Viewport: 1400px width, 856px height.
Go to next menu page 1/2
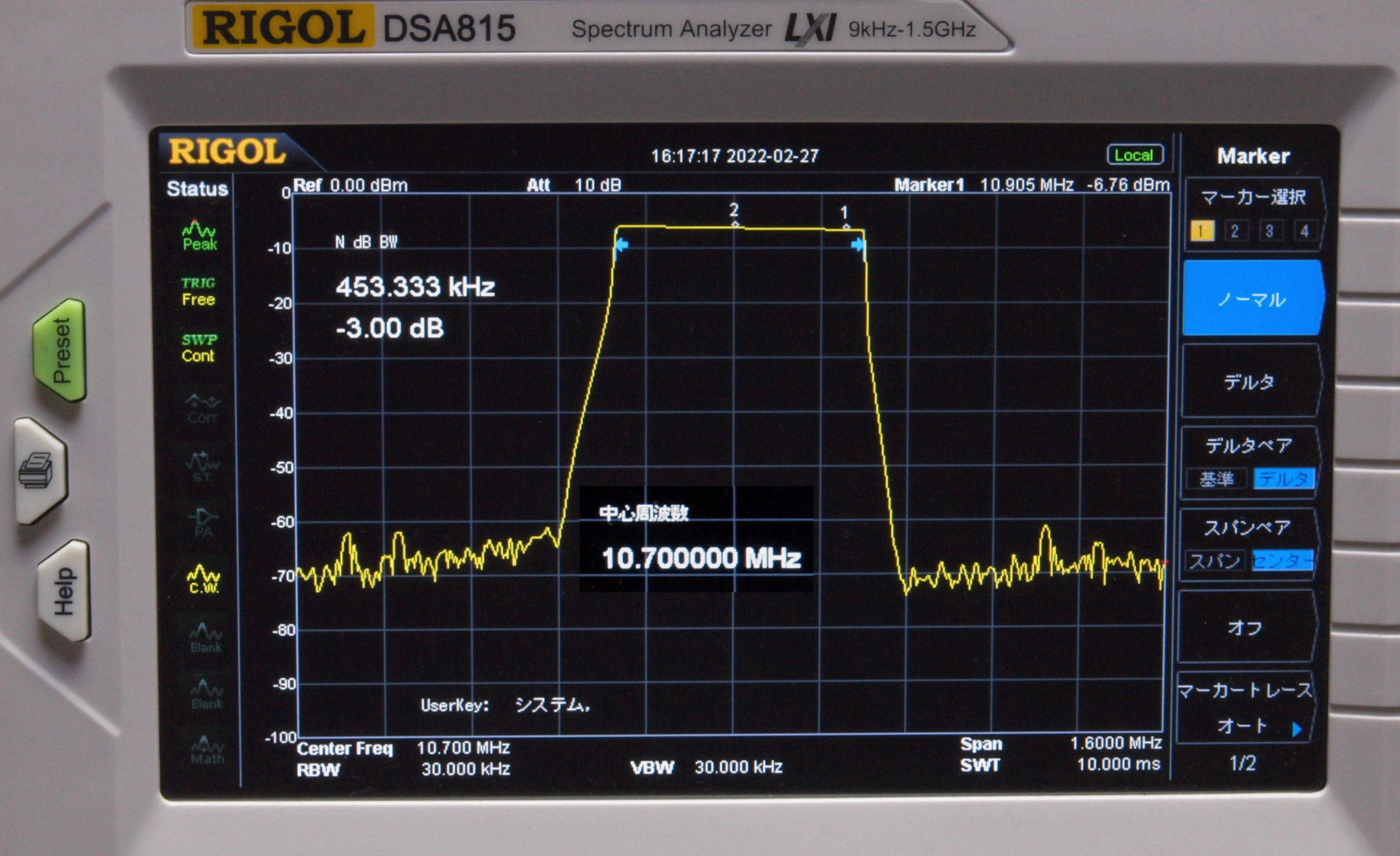[x=1242, y=763]
